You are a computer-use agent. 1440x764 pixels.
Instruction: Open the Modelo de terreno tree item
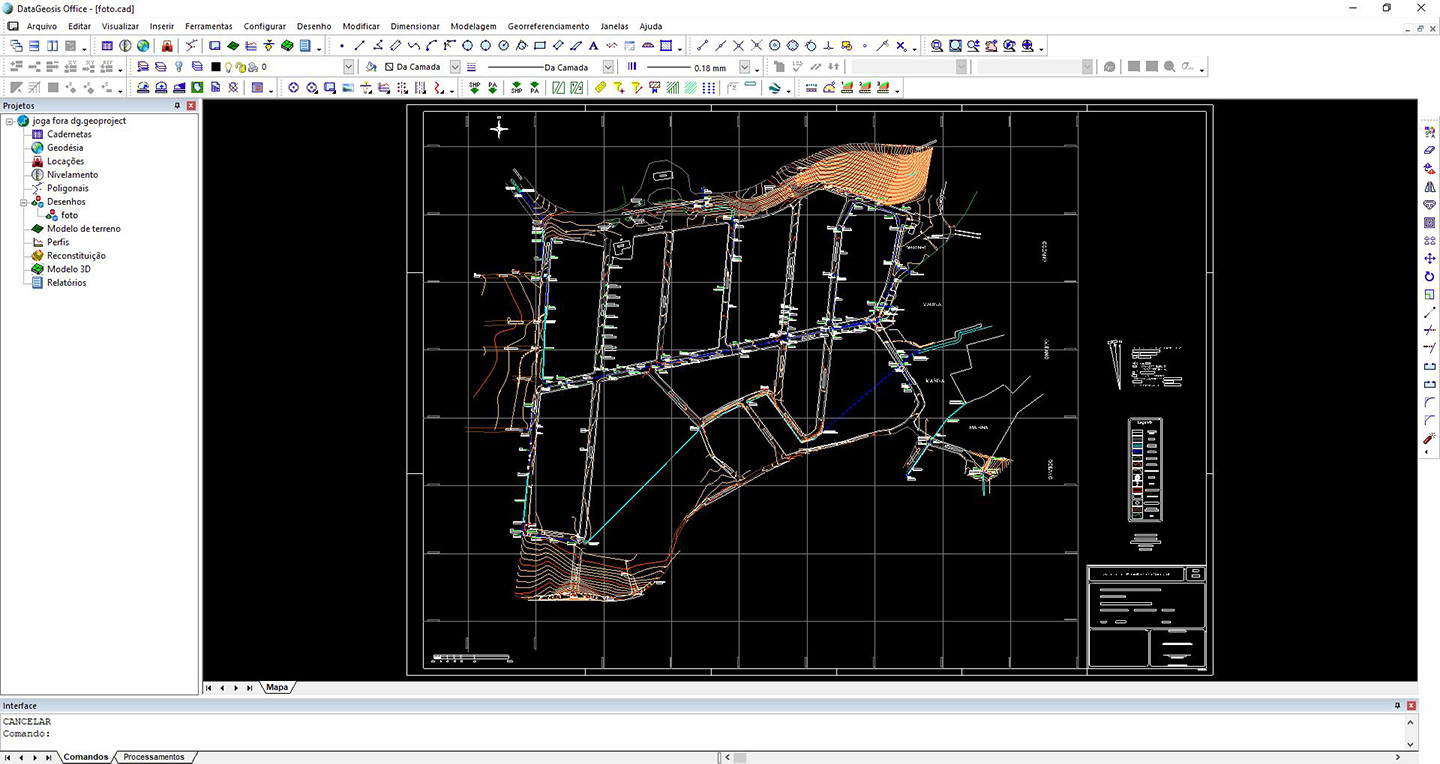pos(83,229)
